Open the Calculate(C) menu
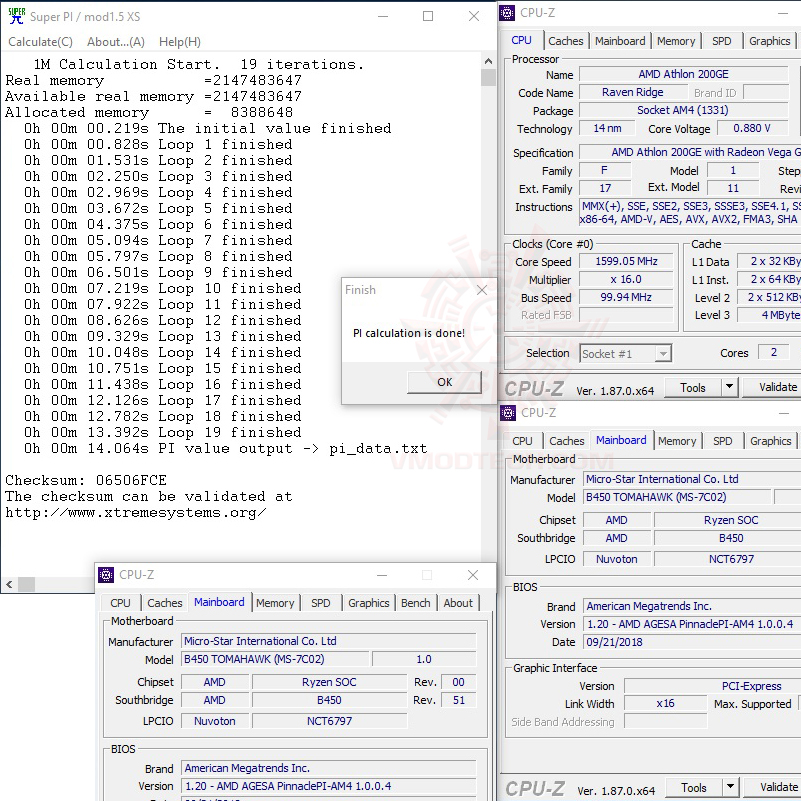 tap(40, 42)
